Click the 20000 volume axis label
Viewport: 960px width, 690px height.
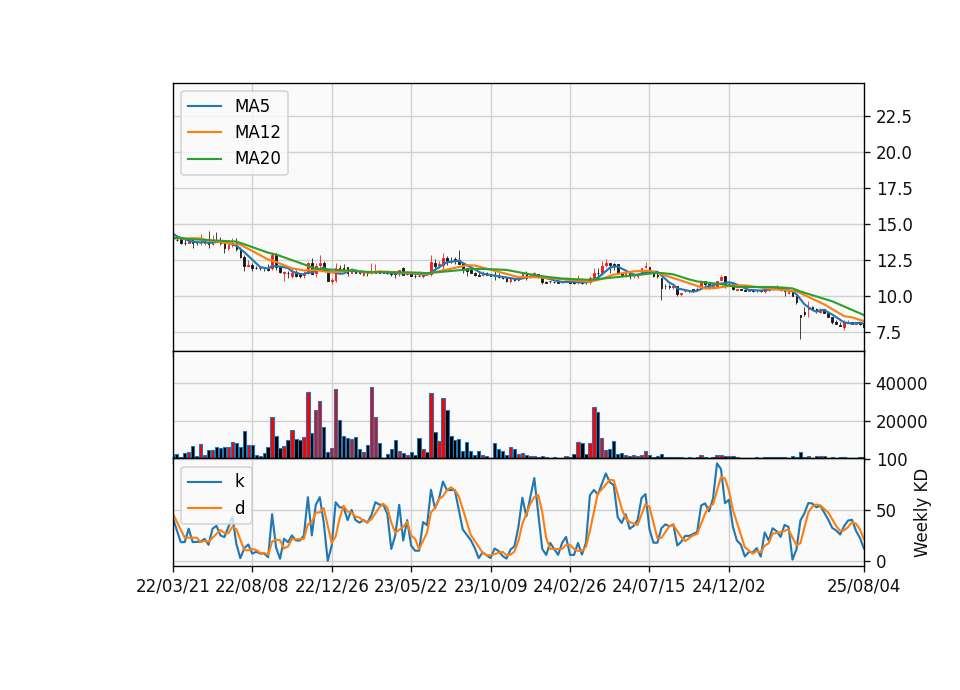(901, 422)
